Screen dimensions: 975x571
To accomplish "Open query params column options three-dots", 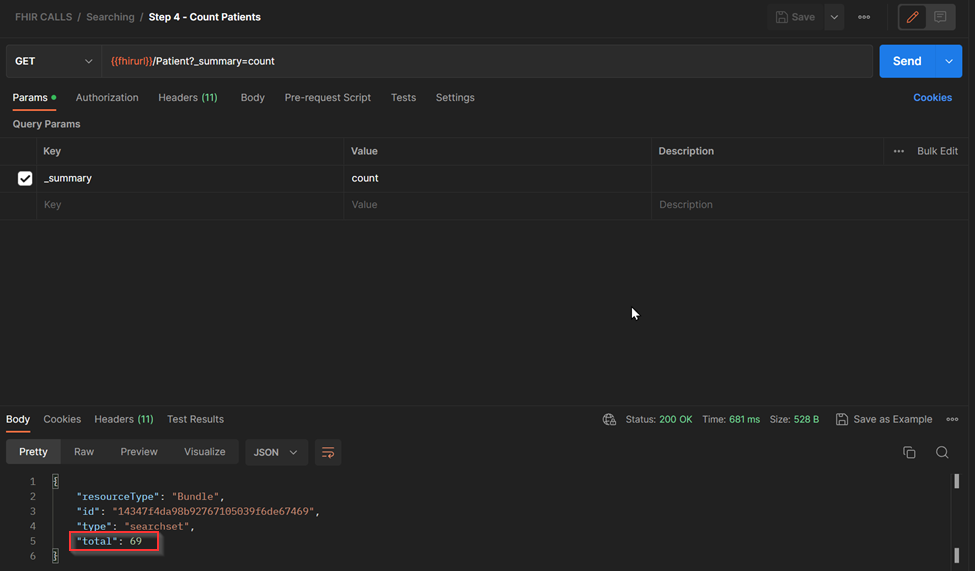I will (x=899, y=151).
